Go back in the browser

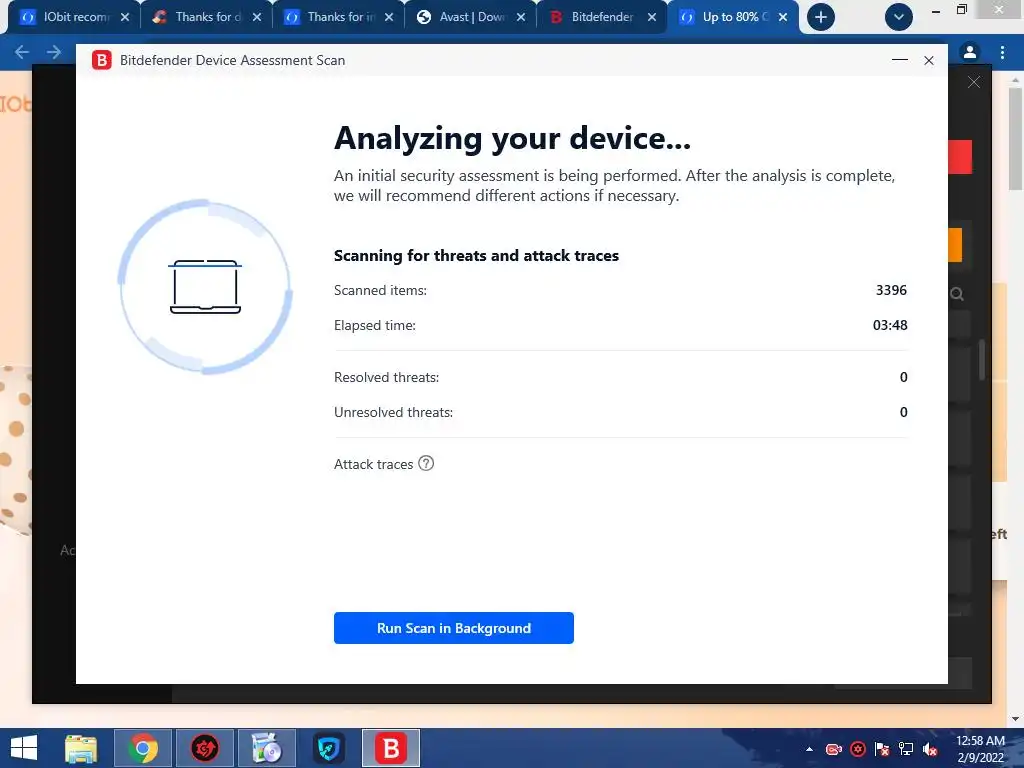[22, 52]
